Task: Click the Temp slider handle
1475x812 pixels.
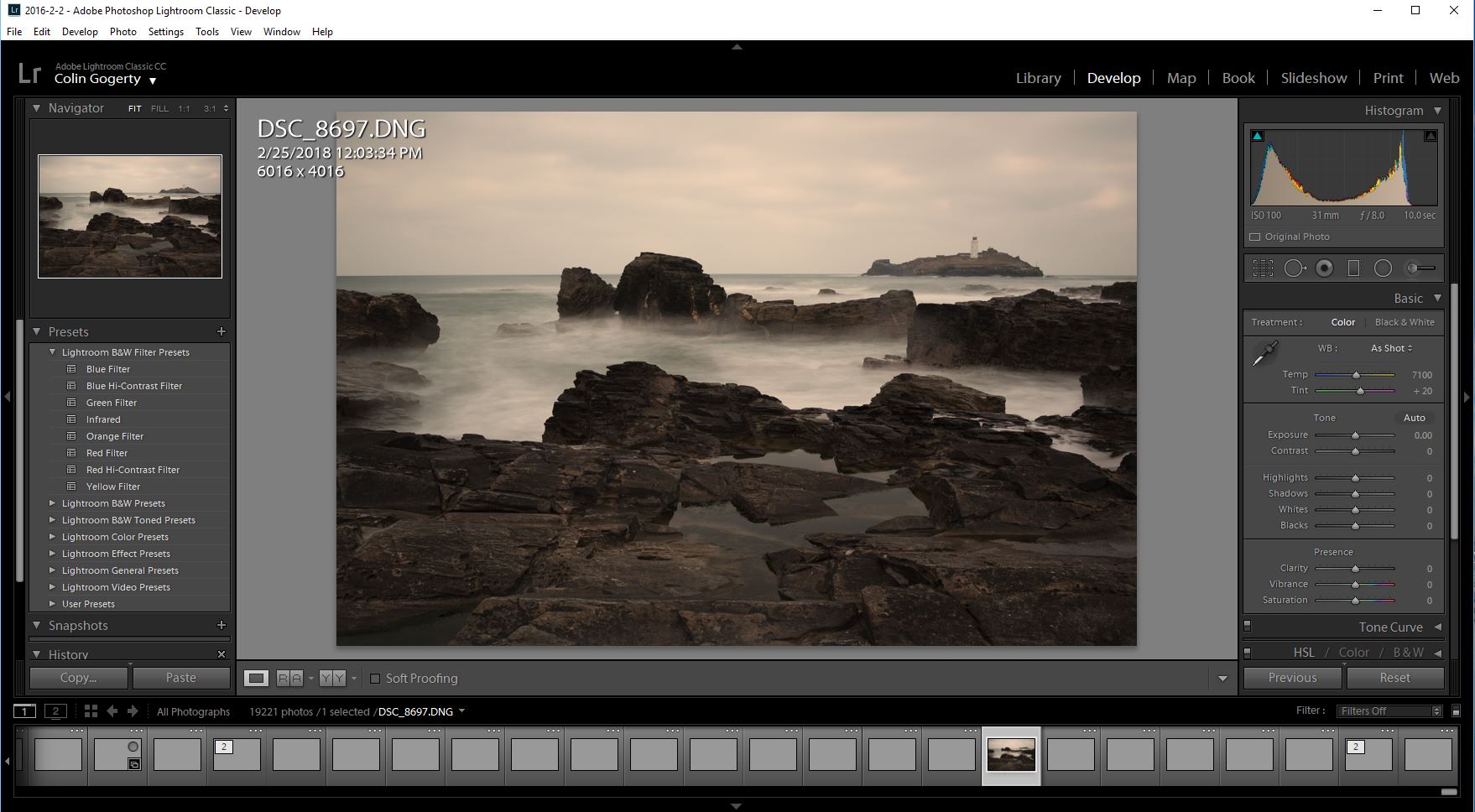Action: pyautogui.click(x=1356, y=375)
